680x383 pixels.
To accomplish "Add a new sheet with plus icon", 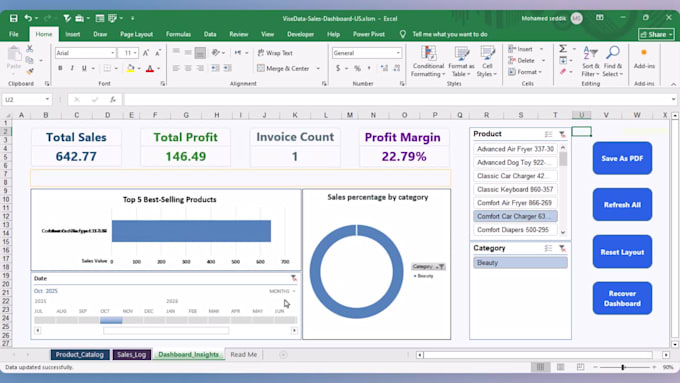I will 283,355.
